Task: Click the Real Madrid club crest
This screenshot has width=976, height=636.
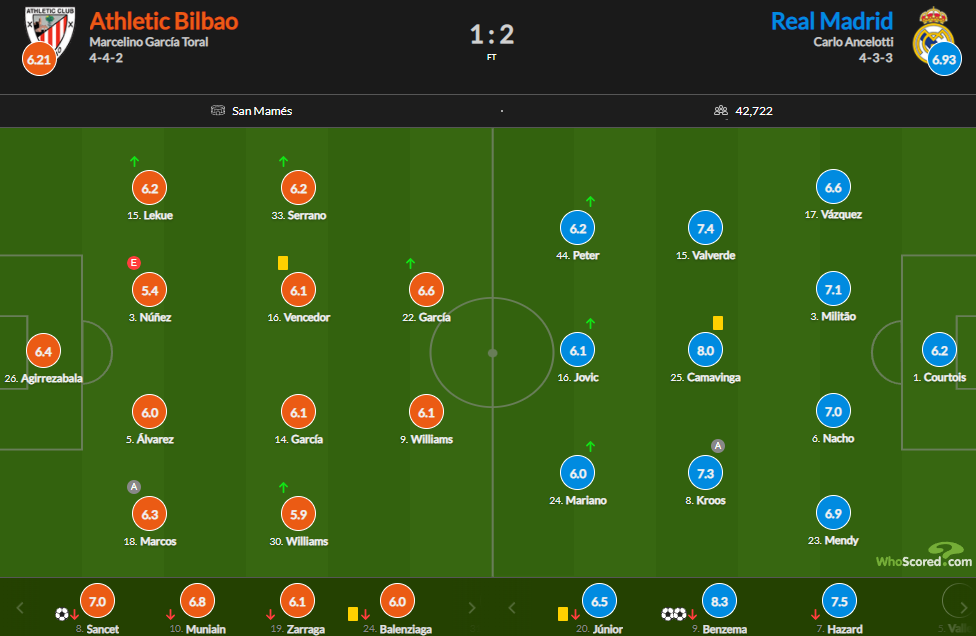Action: [x=933, y=35]
